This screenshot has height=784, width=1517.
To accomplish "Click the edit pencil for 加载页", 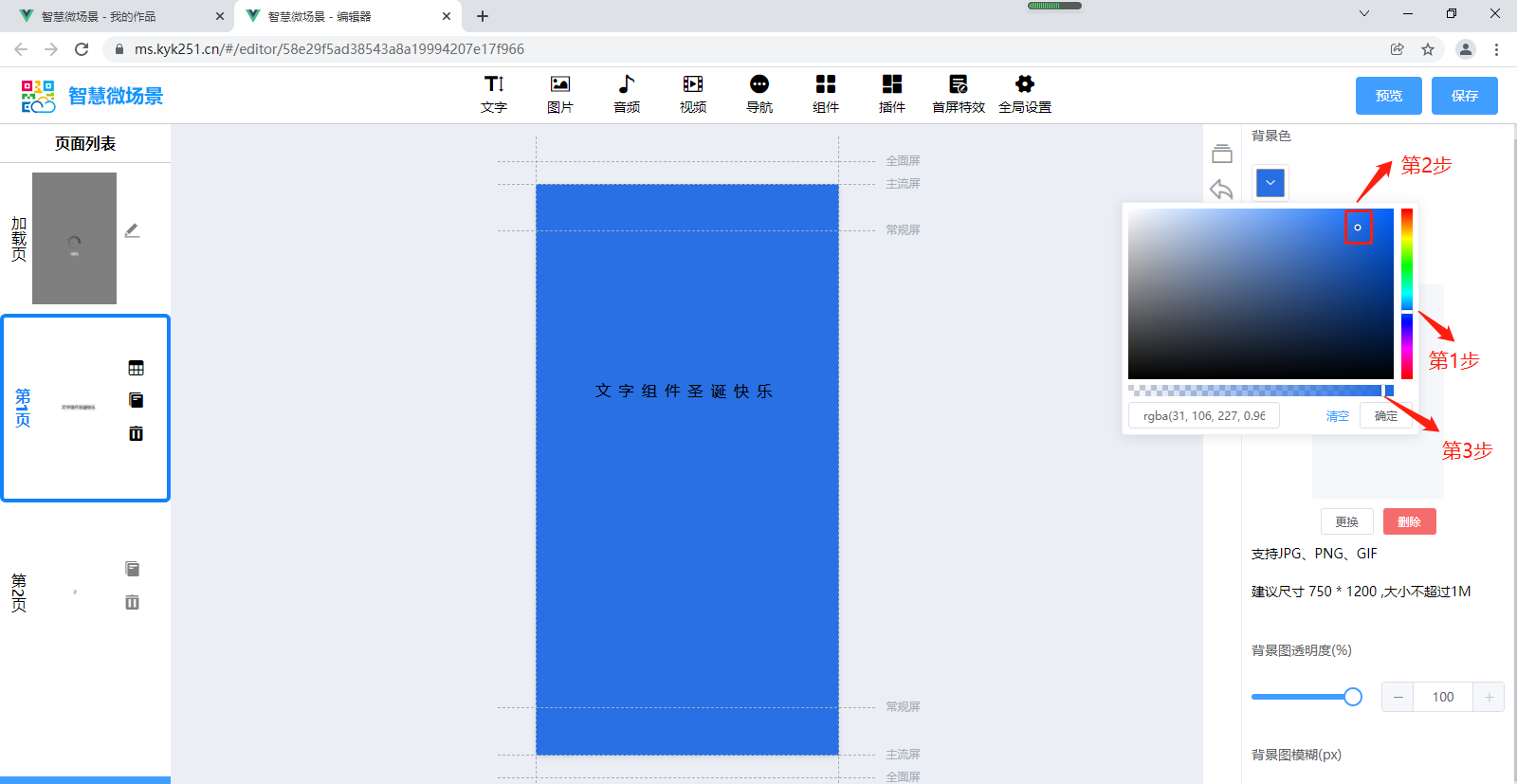I will coord(132,230).
